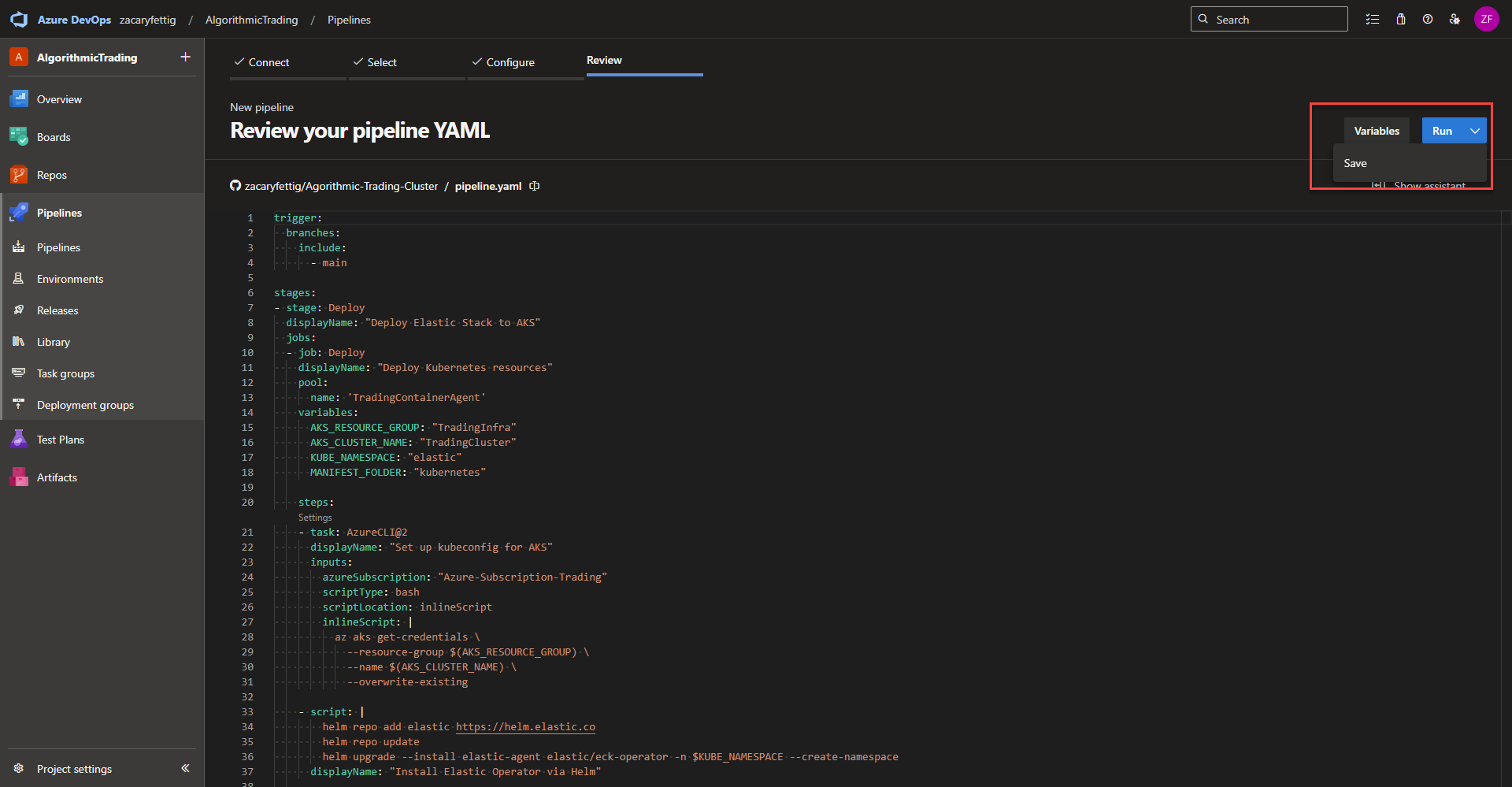This screenshot has height=787, width=1512.
Task: Choose Save from the Run dropdown menu
Action: coord(1355,163)
